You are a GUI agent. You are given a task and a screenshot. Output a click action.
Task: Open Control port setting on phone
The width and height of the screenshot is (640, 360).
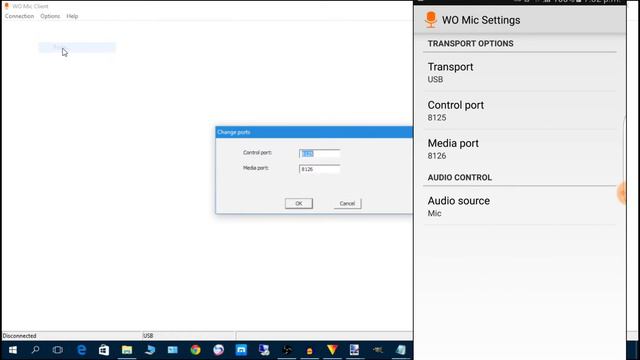(519, 111)
